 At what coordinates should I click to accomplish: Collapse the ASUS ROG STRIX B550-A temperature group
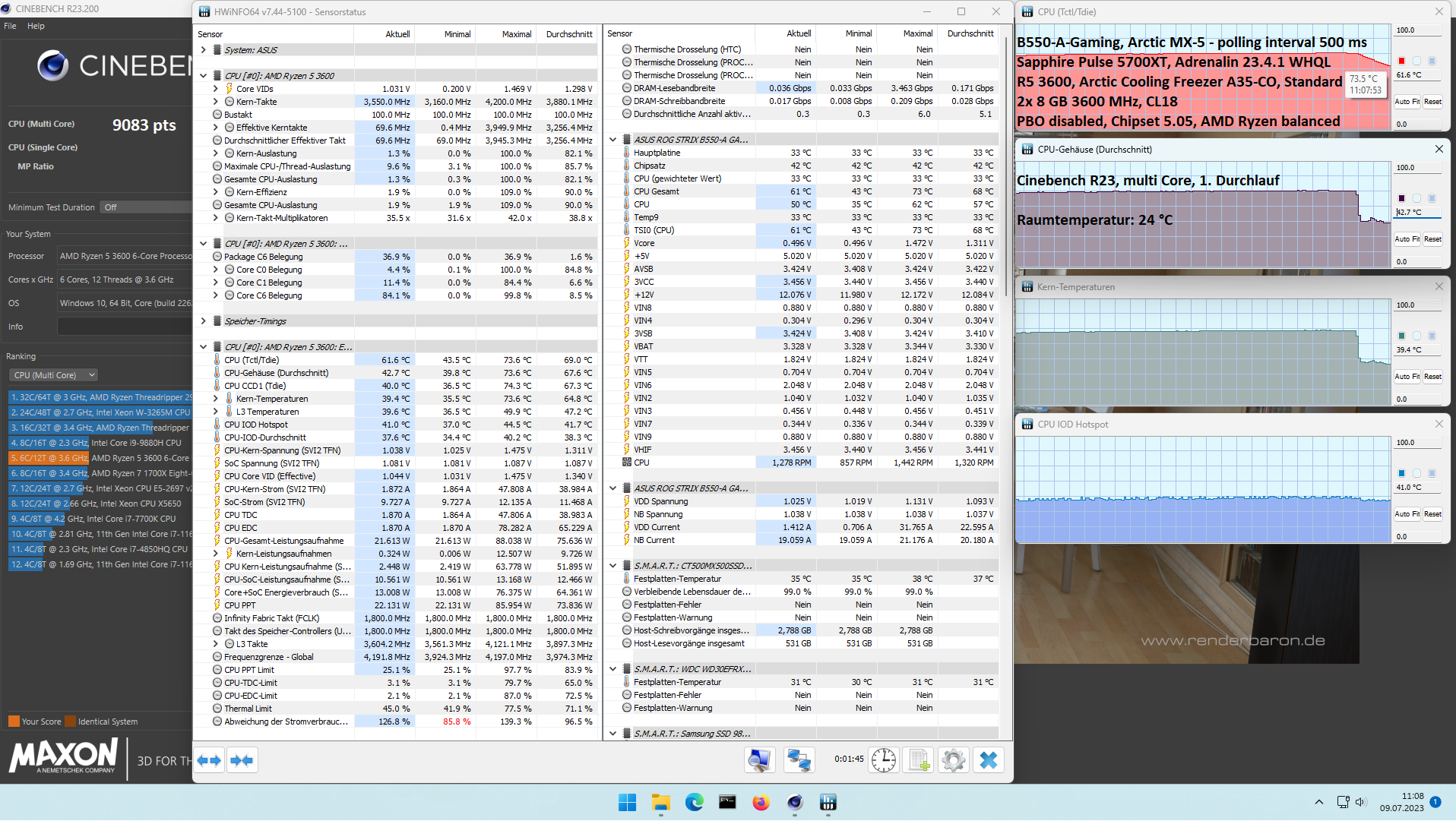click(613, 140)
